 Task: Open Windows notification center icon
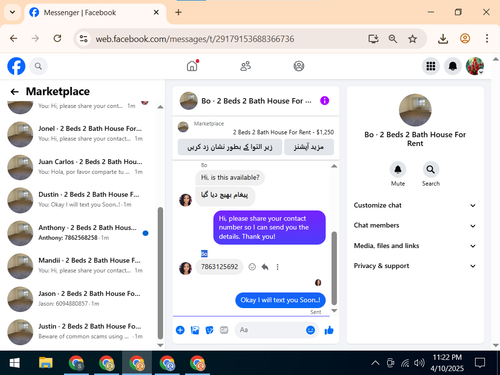click(480, 363)
